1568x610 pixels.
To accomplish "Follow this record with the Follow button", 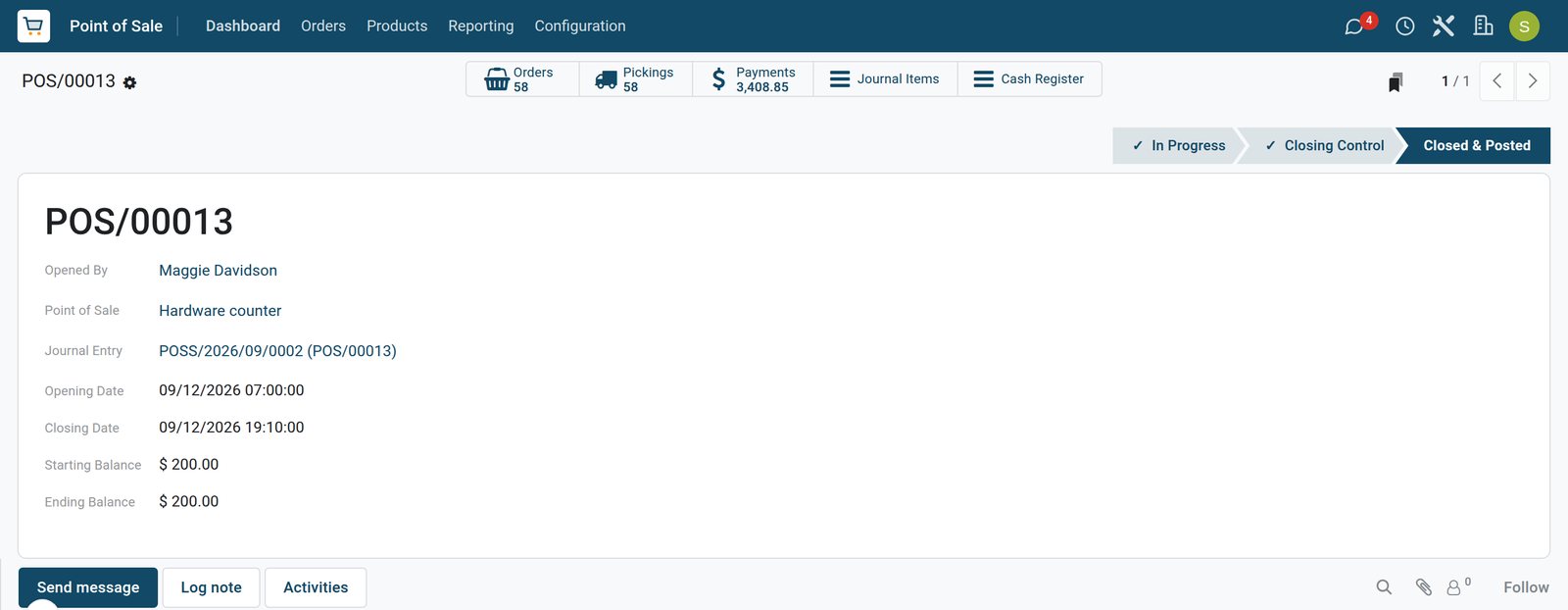I will click(x=1526, y=587).
